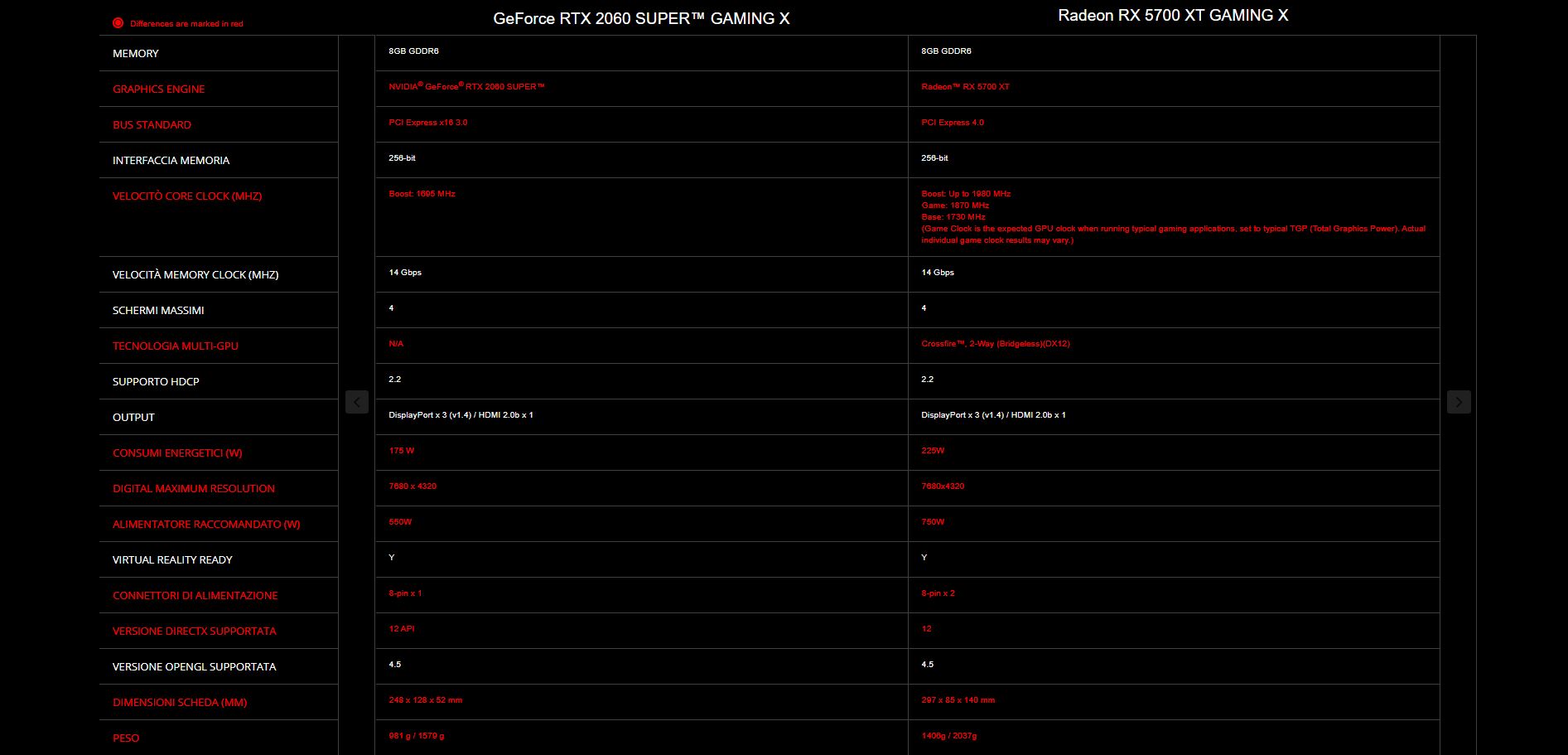This screenshot has height=755, width=1568.
Task: Click the 750W recommended PSU value
Action: [x=933, y=521]
